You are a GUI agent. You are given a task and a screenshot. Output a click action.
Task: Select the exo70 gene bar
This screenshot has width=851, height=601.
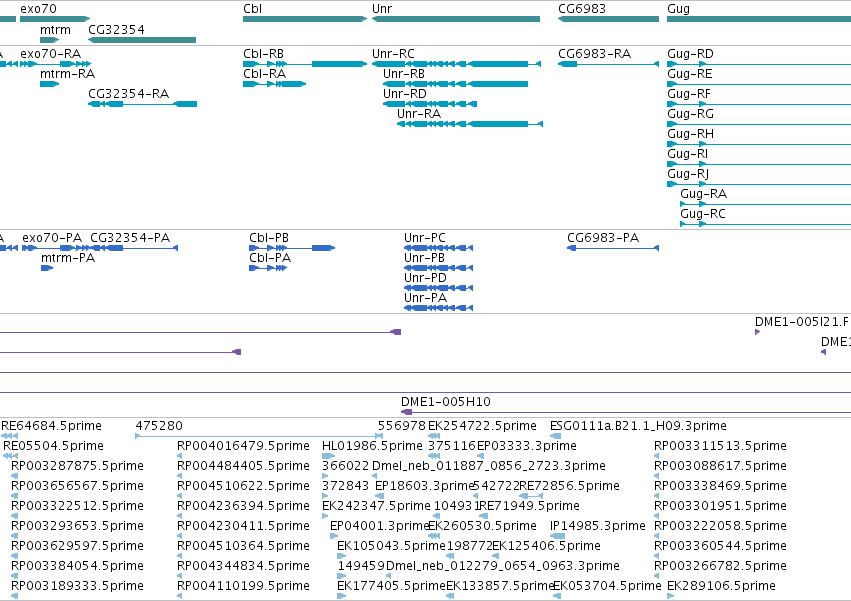point(55,19)
